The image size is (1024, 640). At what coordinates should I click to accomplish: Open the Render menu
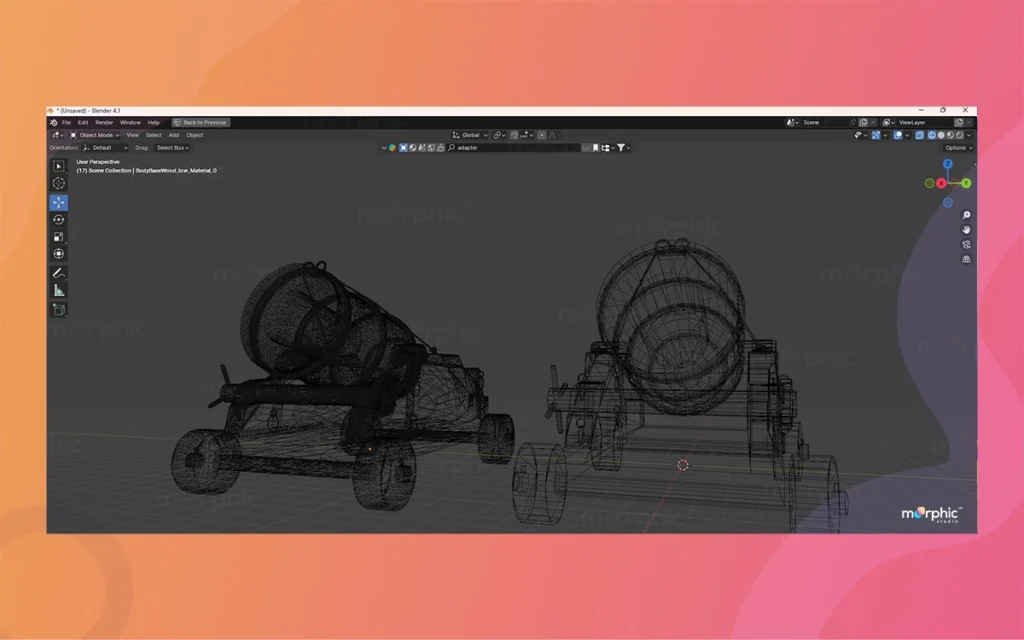pyautogui.click(x=104, y=122)
